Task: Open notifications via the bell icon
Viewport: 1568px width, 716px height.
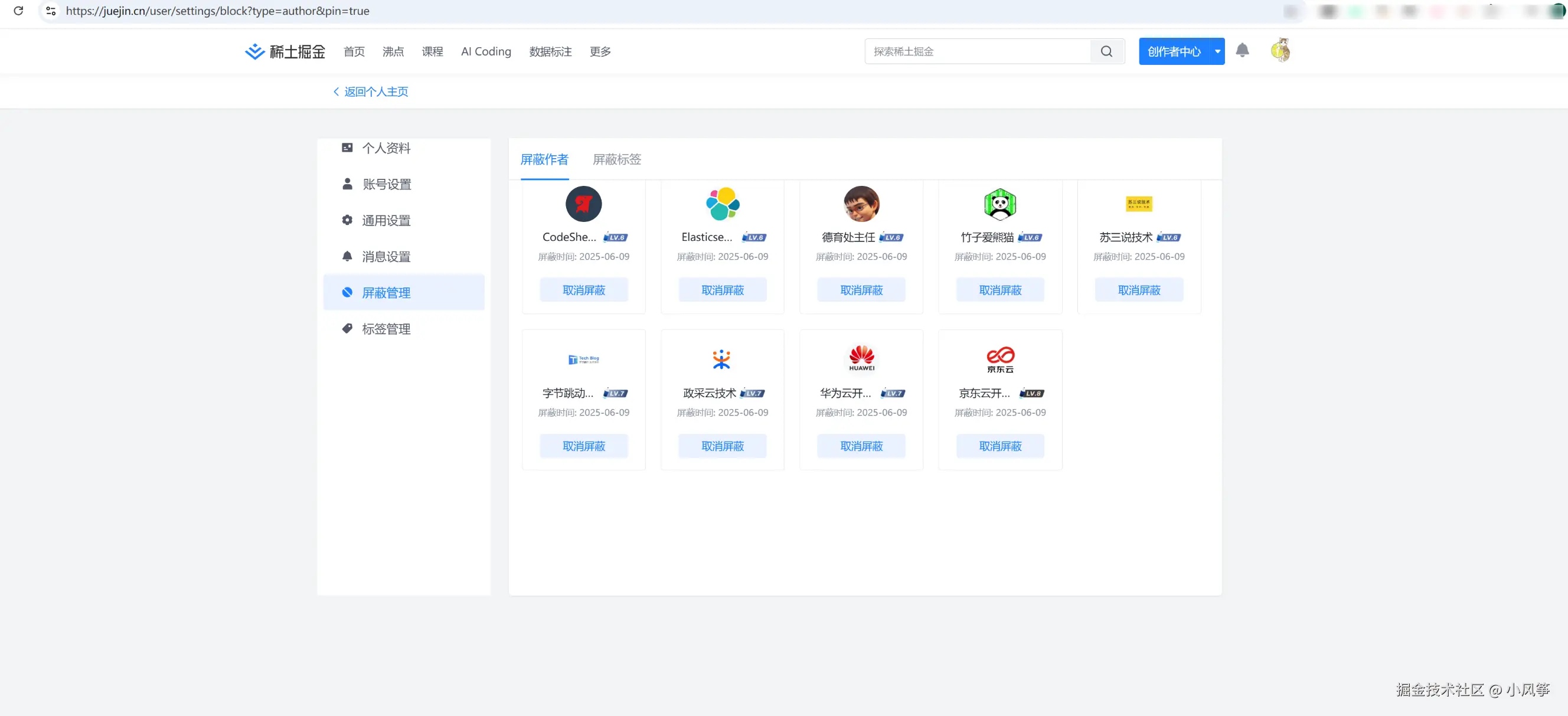Action: [1242, 51]
